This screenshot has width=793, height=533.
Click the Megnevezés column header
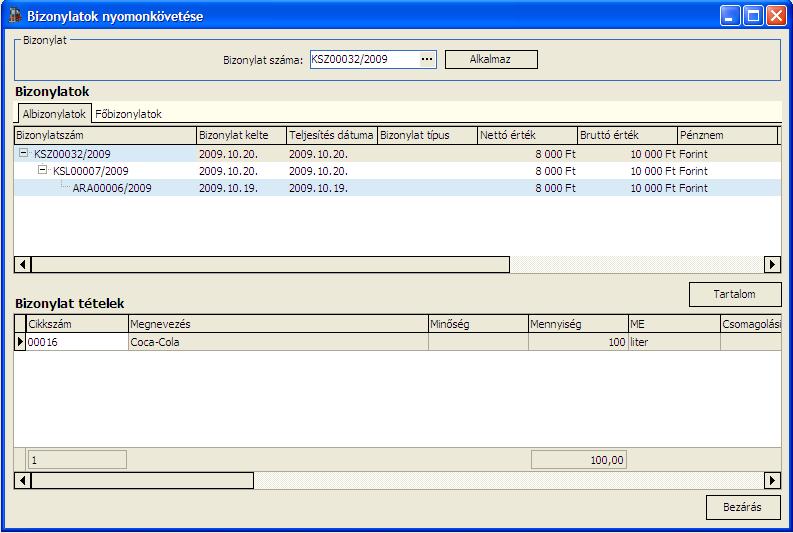click(x=278, y=324)
